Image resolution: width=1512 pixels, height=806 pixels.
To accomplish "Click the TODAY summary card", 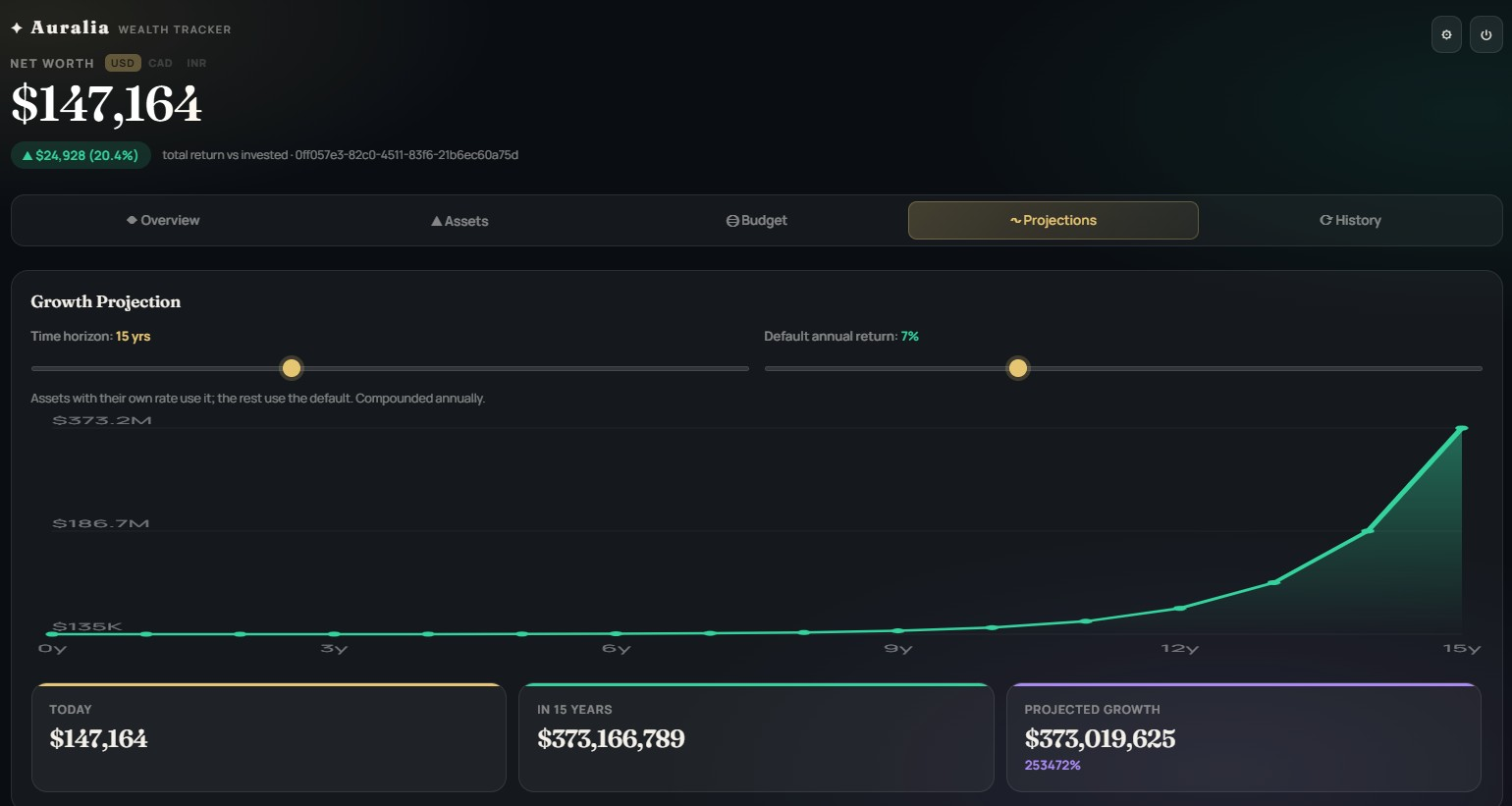I will click(268, 737).
